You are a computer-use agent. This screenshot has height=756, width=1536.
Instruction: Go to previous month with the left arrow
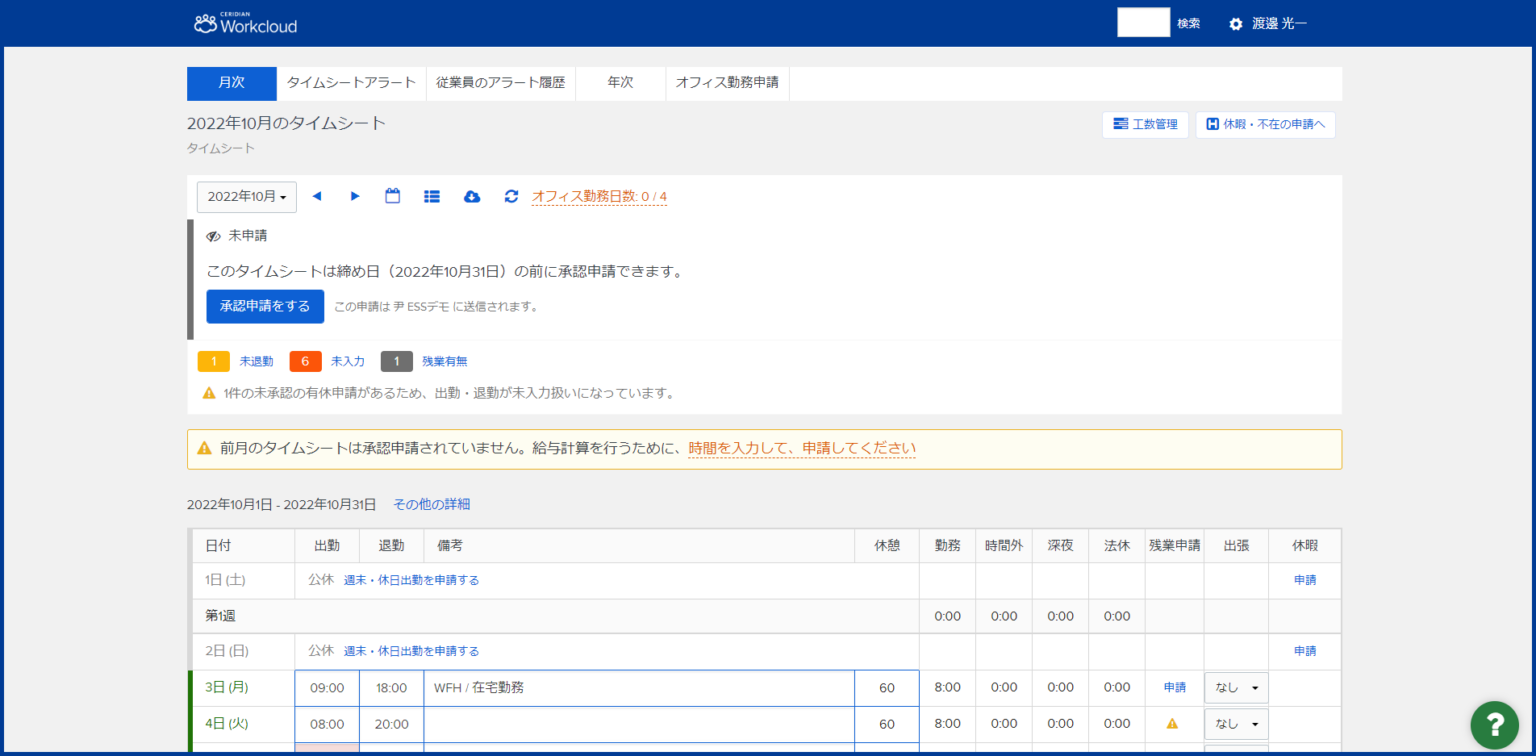pos(317,196)
